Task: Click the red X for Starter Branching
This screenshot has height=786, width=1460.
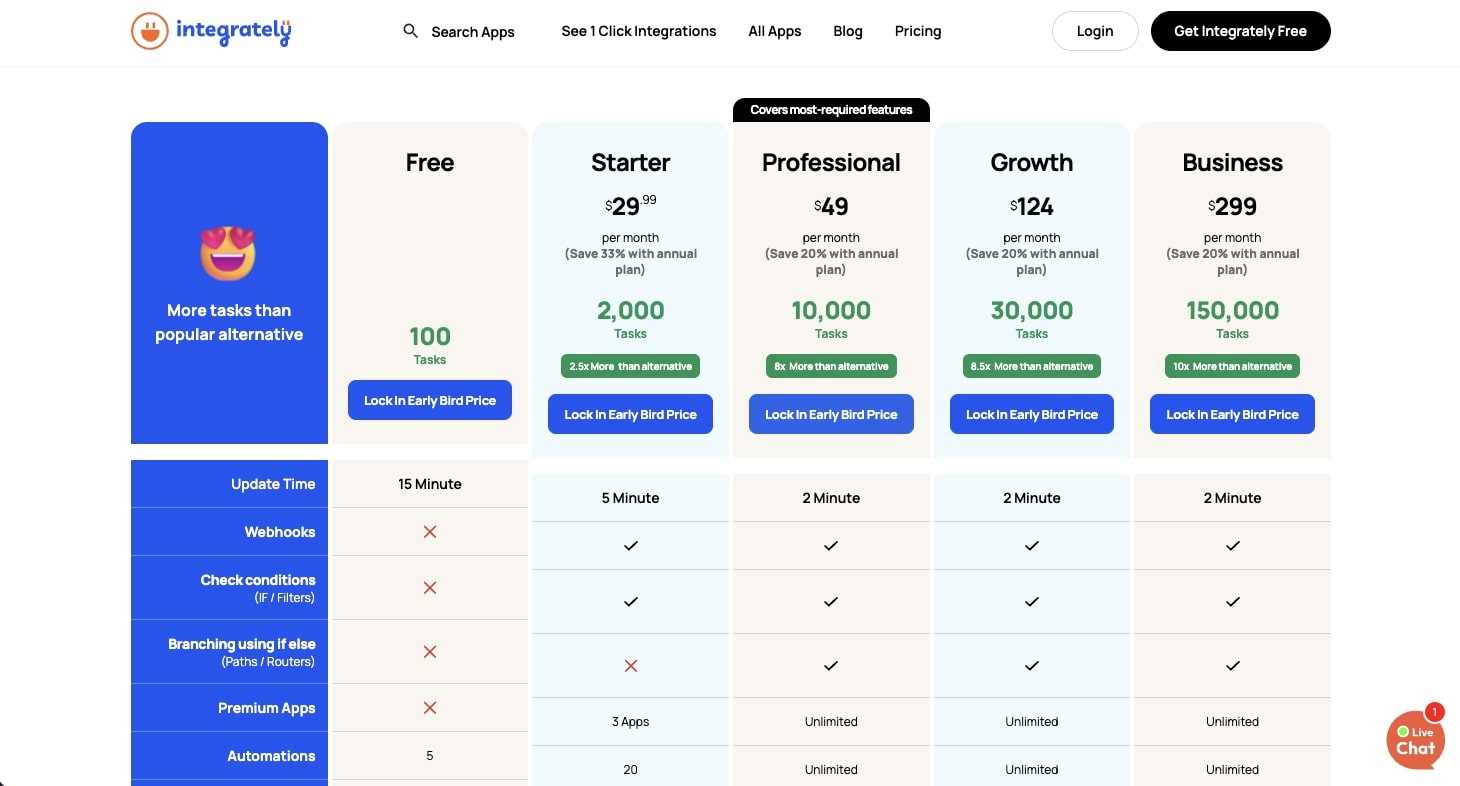Action: [631, 666]
